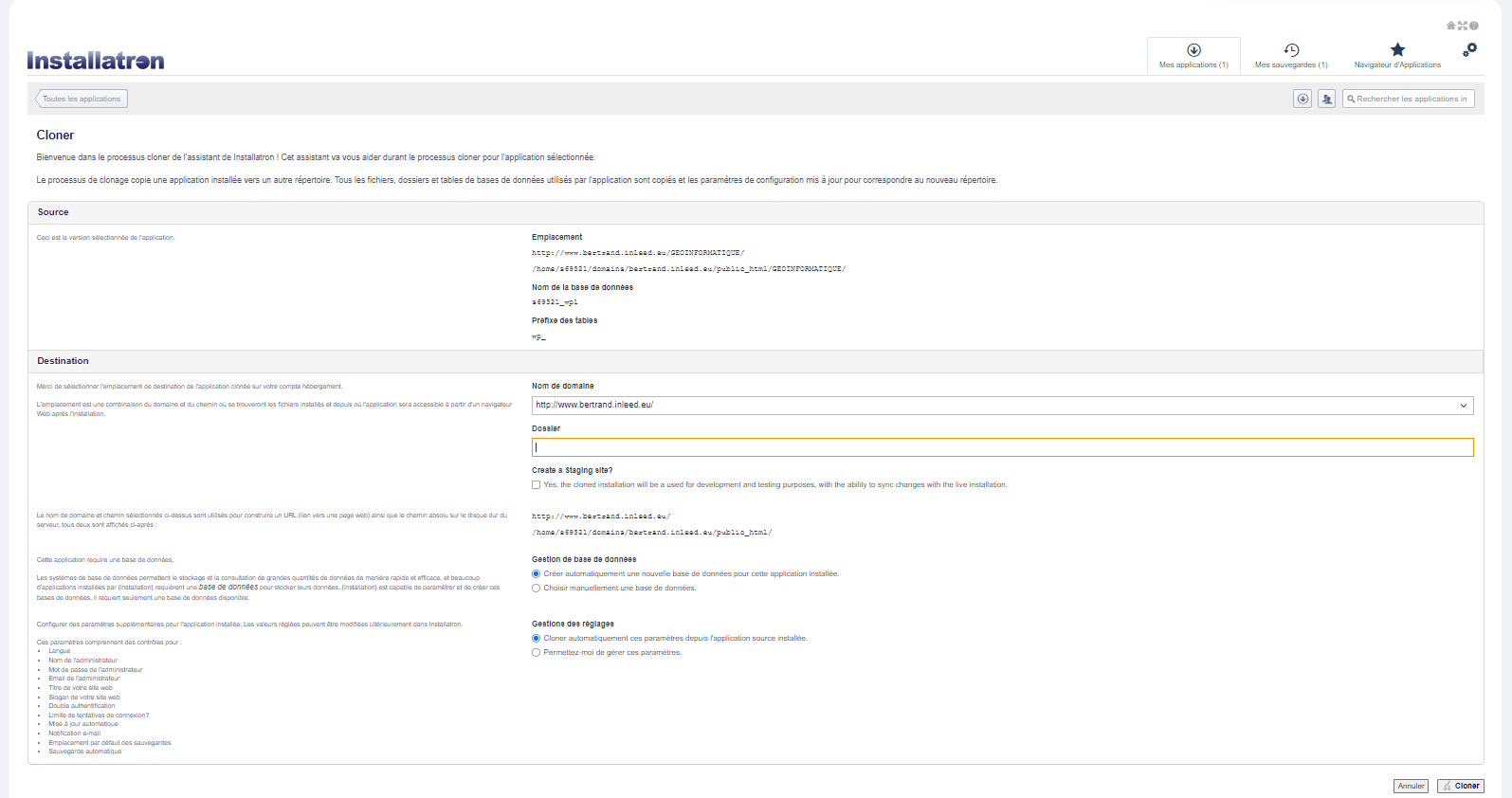Select 'Cloner automatiquement ces paramètres'

coord(537,638)
